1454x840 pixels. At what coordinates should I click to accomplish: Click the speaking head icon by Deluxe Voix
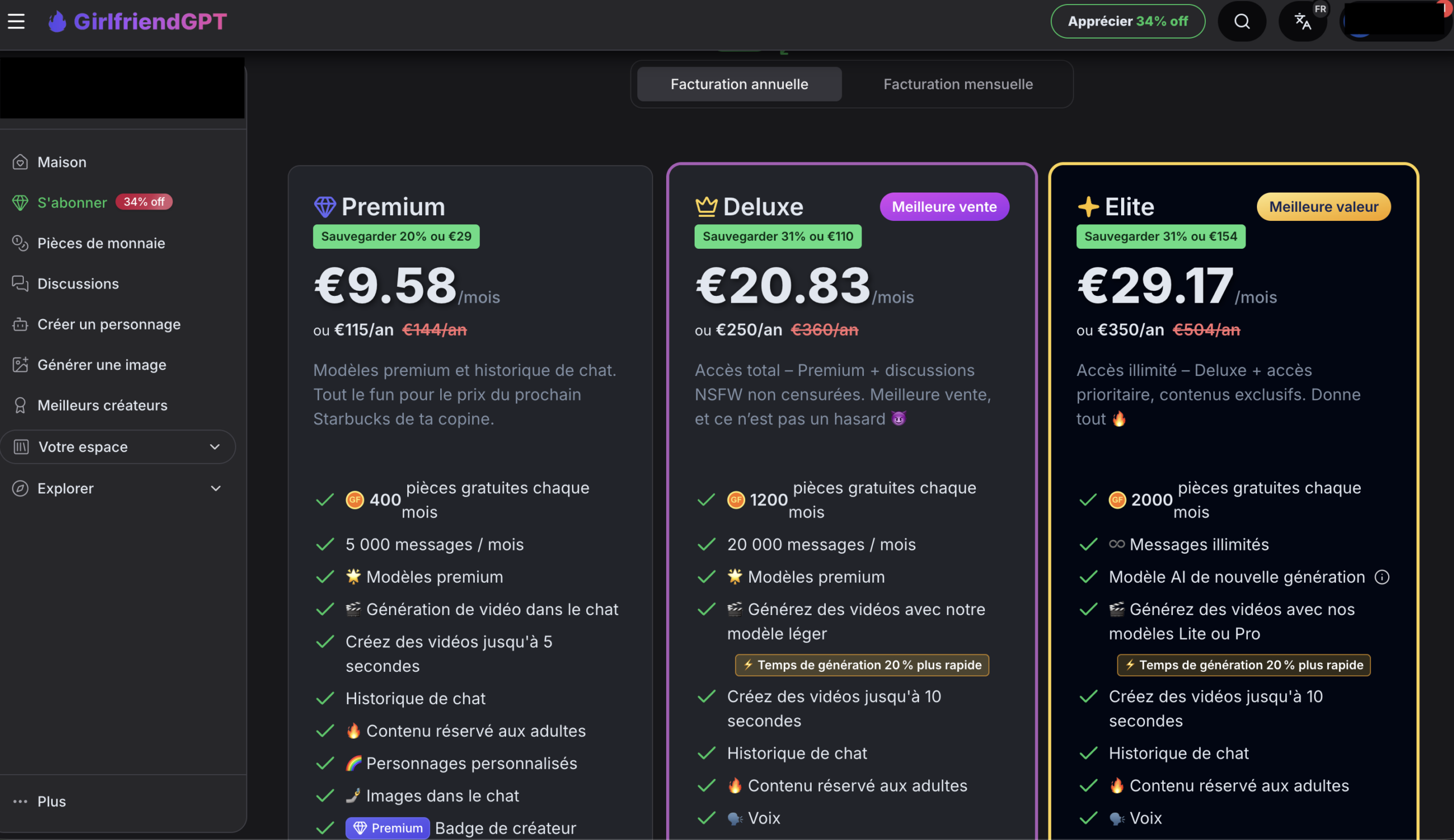(735, 818)
